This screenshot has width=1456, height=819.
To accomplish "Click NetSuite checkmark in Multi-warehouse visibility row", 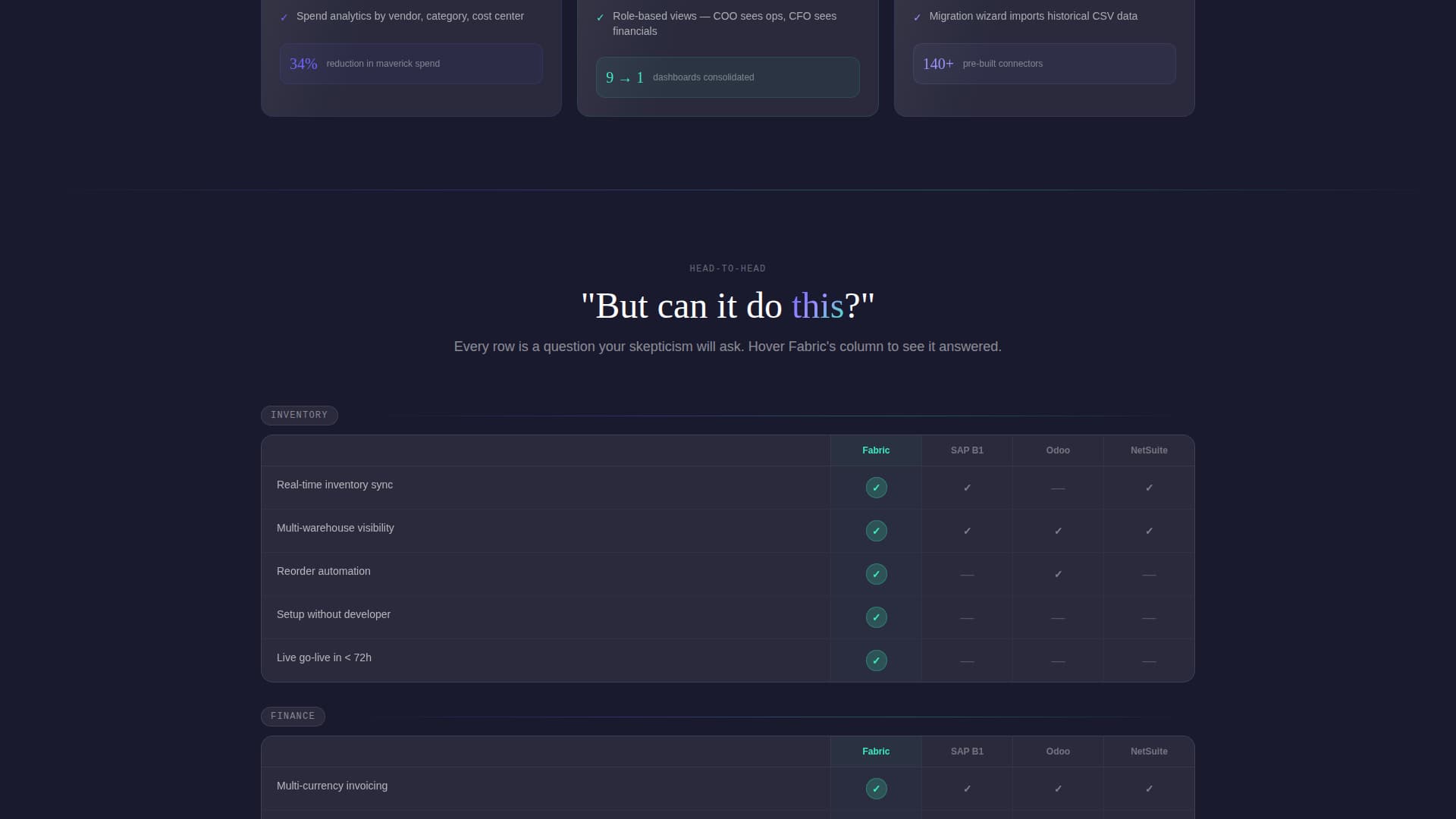I will pos(1149,531).
